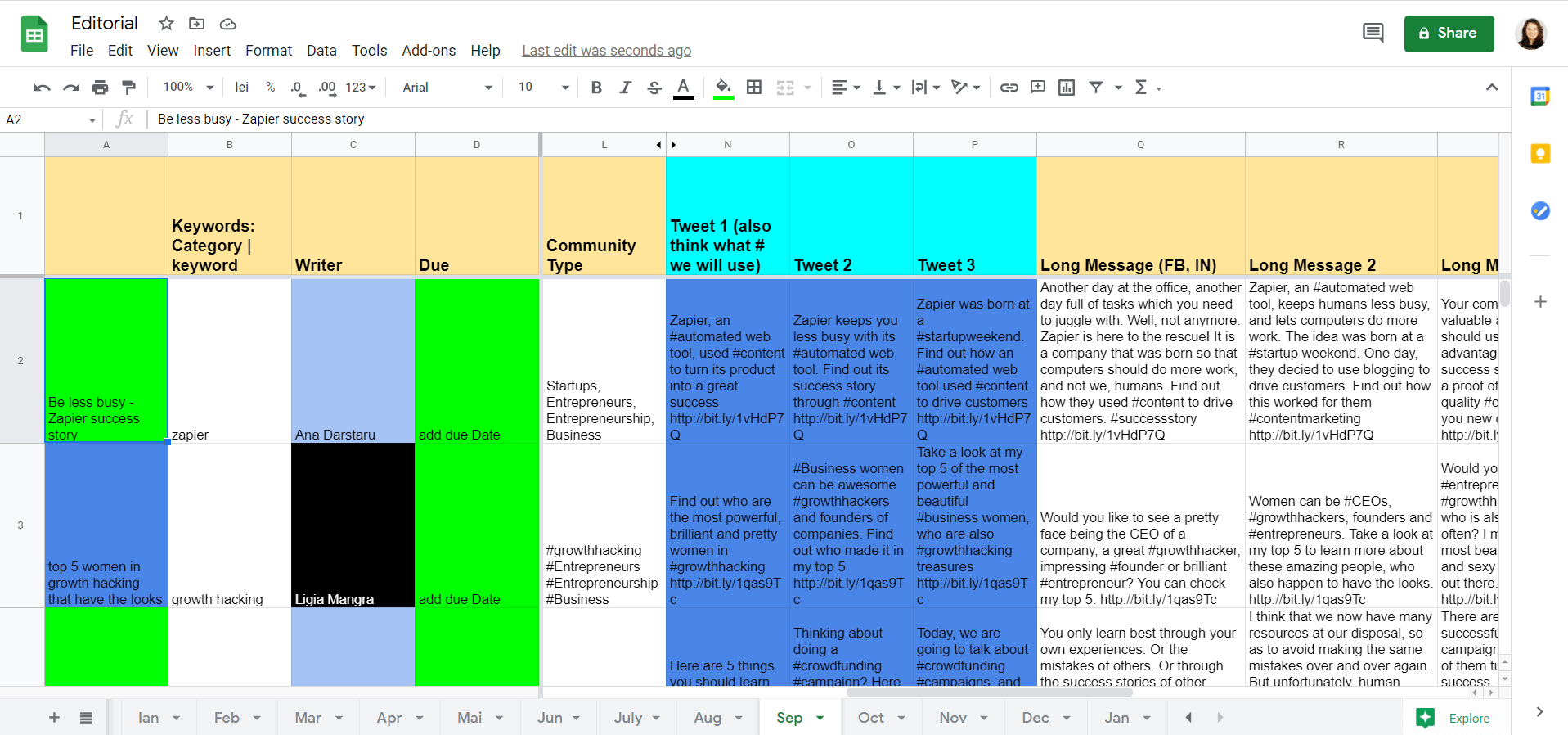Open the more number formats 123 dropdown

361,88
